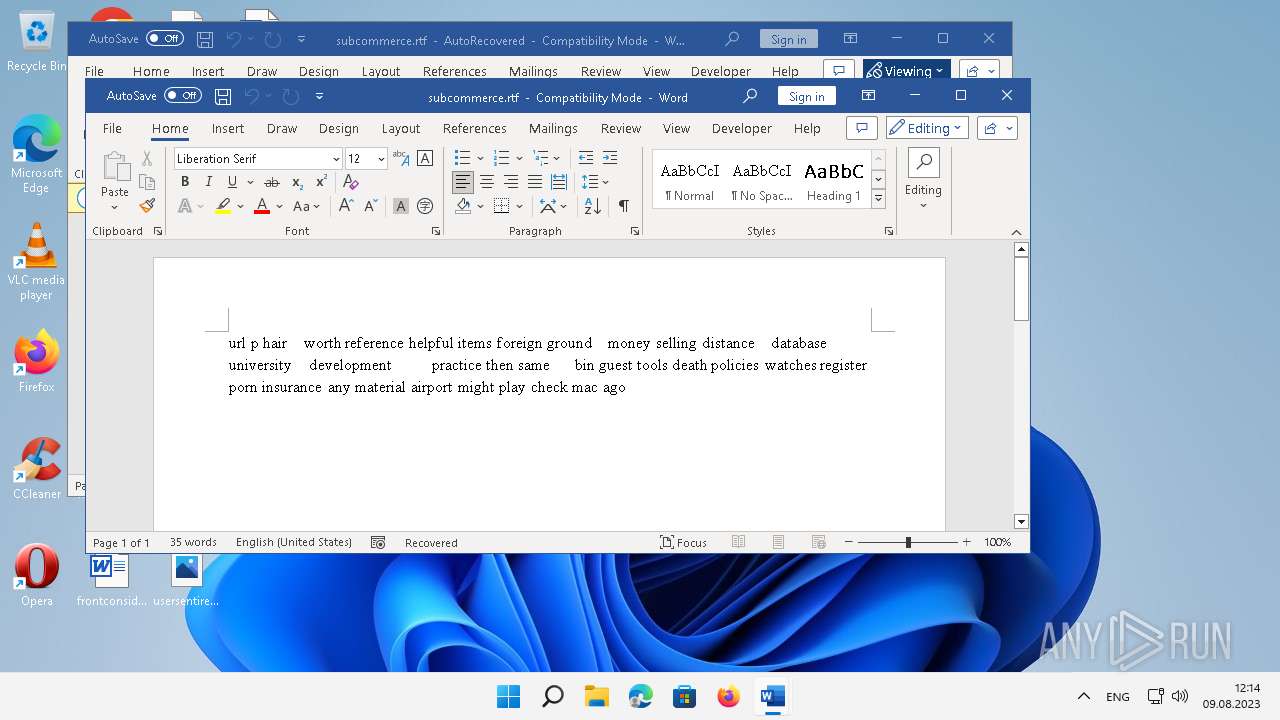The width and height of the screenshot is (1280, 720).
Task: Switch to Read Mode view
Action: click(739, 542)
